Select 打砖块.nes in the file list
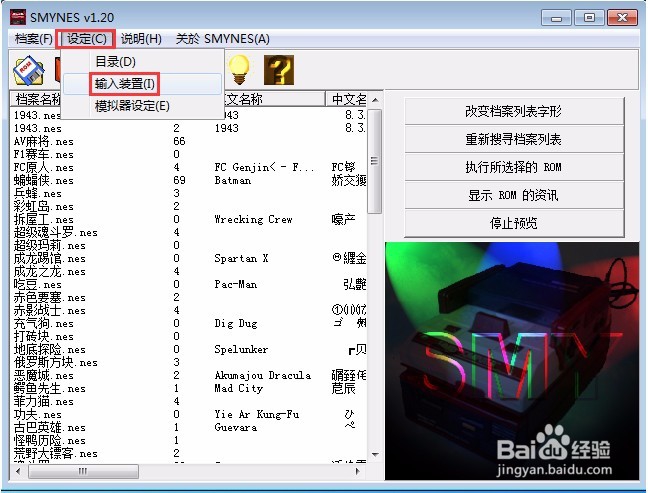648x493 pixels. pyautogui.click(x=44, y=336)
